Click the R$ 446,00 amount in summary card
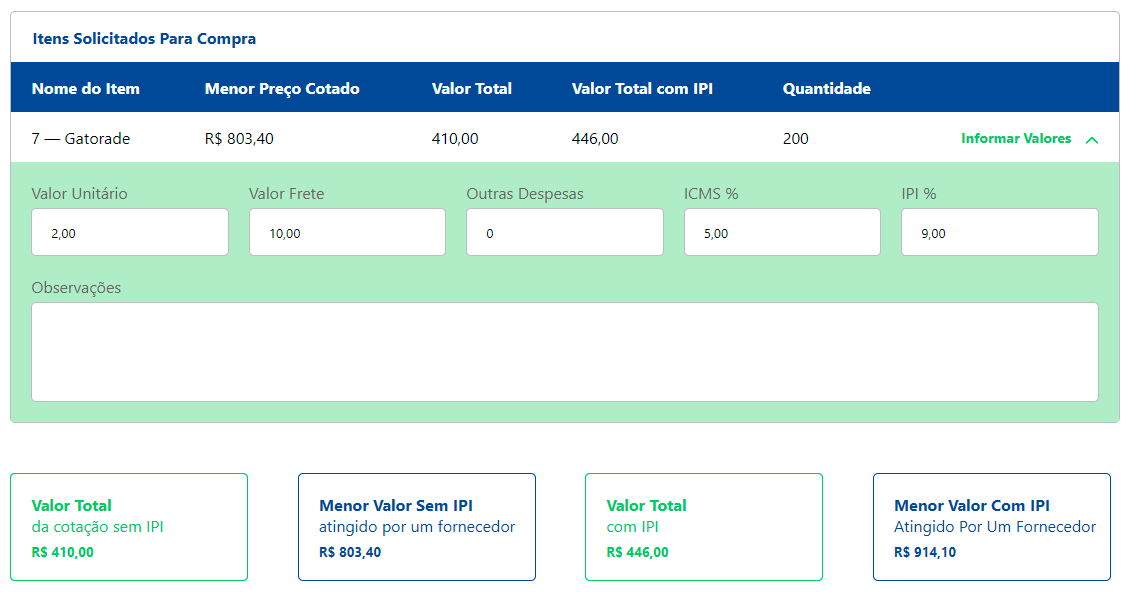The width and height of the screenshot is (1131, 592). pos(638,552)
